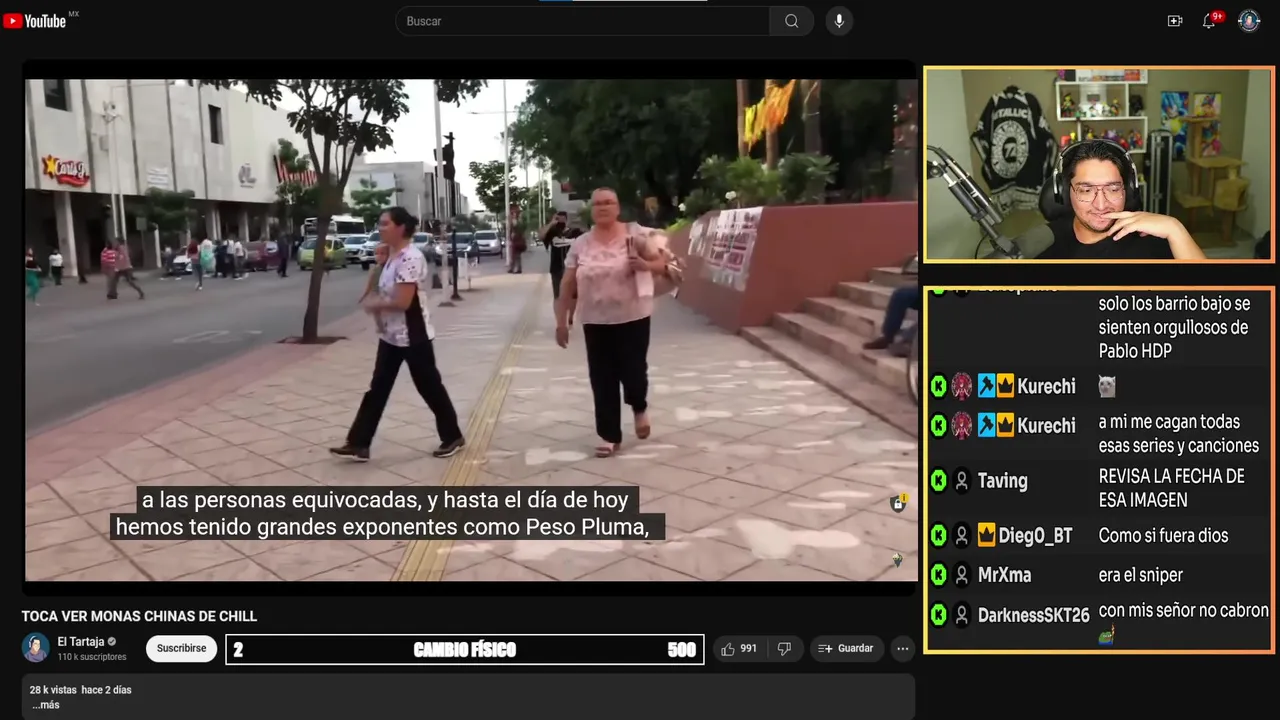The width and height of the screenshot is (1280, 720).
Task: Click the video player frame
Action: (470, 330)
